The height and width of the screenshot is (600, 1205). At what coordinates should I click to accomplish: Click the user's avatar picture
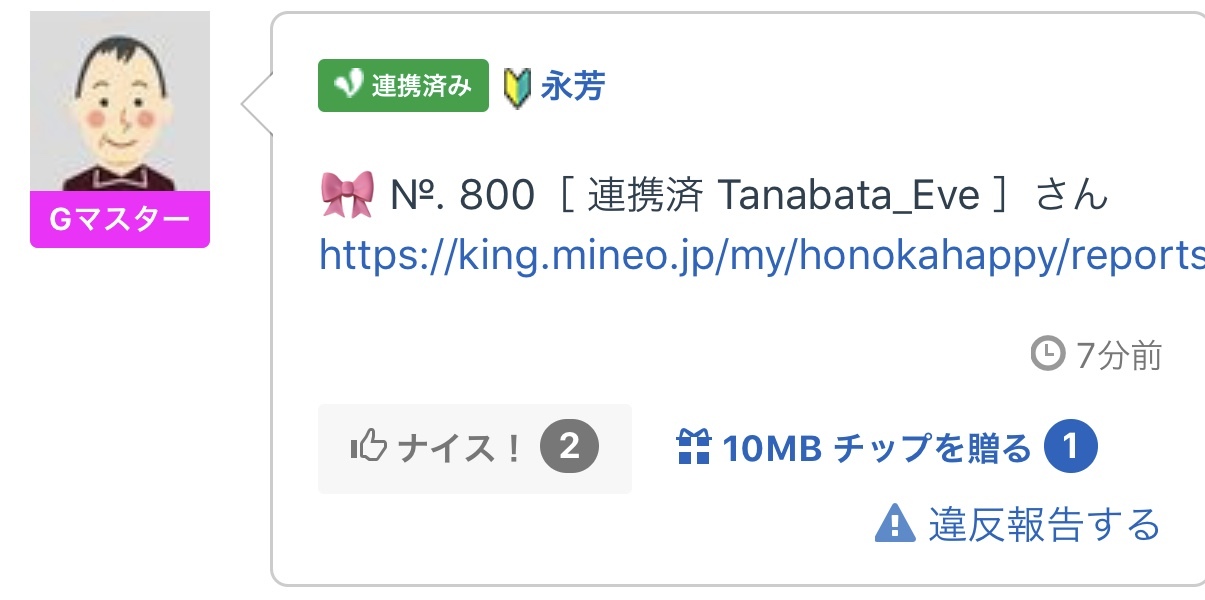click(x=120, y=101)
